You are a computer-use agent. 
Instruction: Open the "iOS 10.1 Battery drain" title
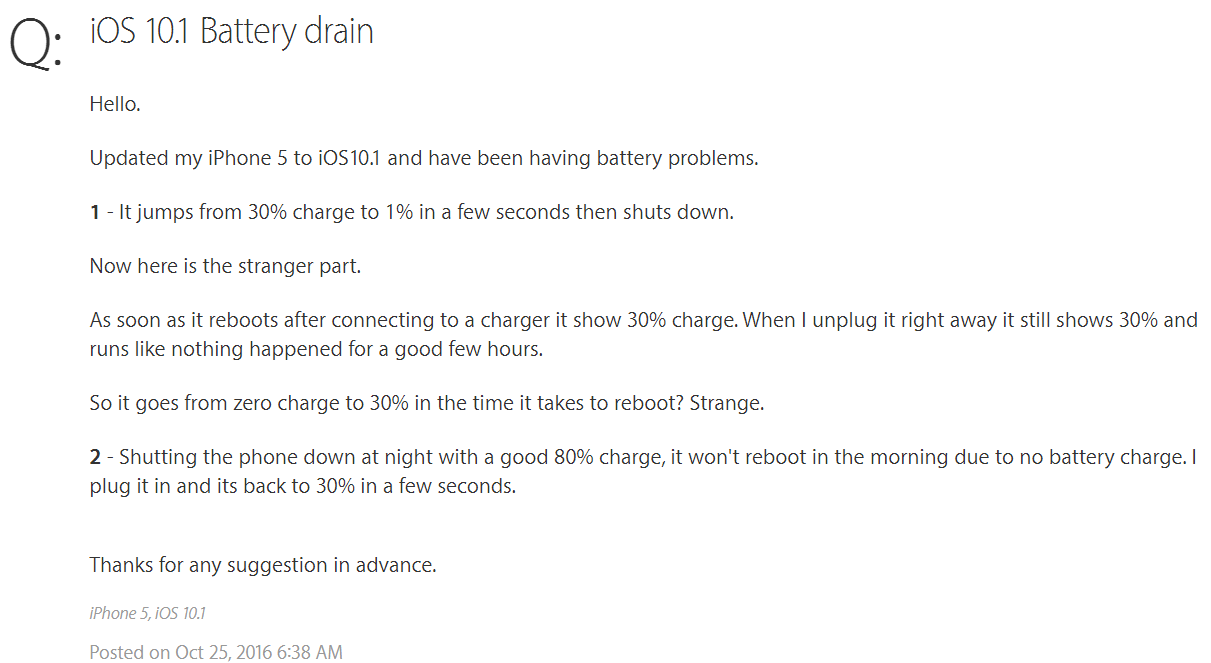coord(231,31)
